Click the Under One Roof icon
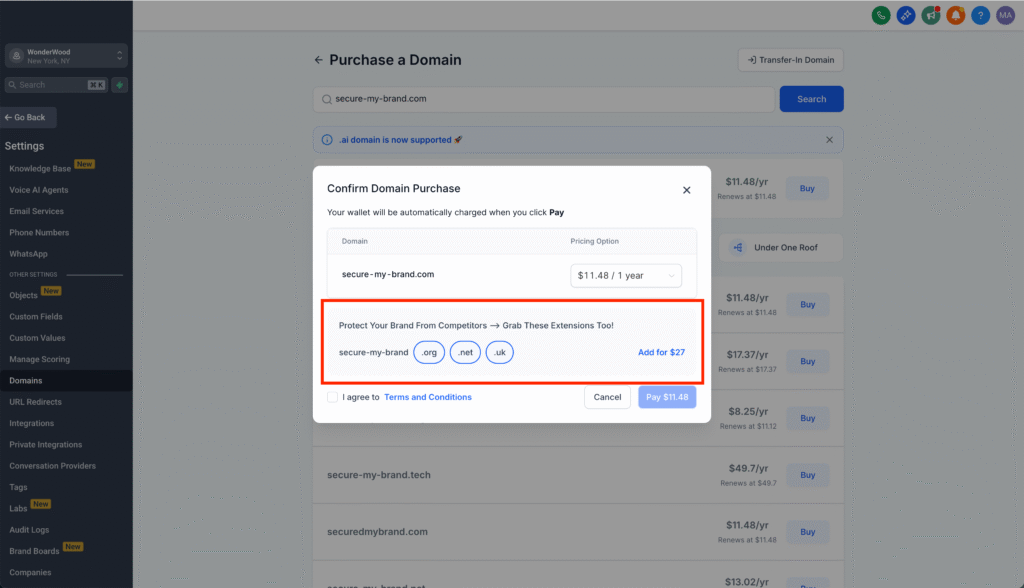This screenshot has width=1024, height=588. click(x=738, y=248)
